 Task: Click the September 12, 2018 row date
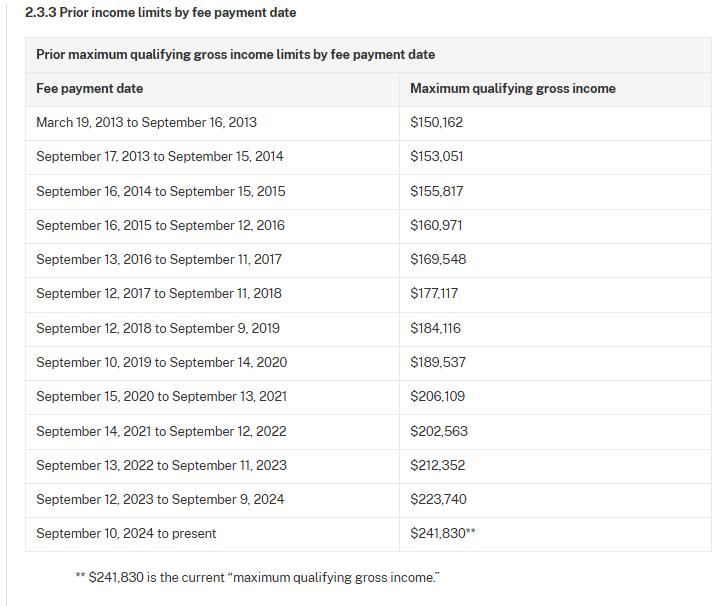[157, 328]
